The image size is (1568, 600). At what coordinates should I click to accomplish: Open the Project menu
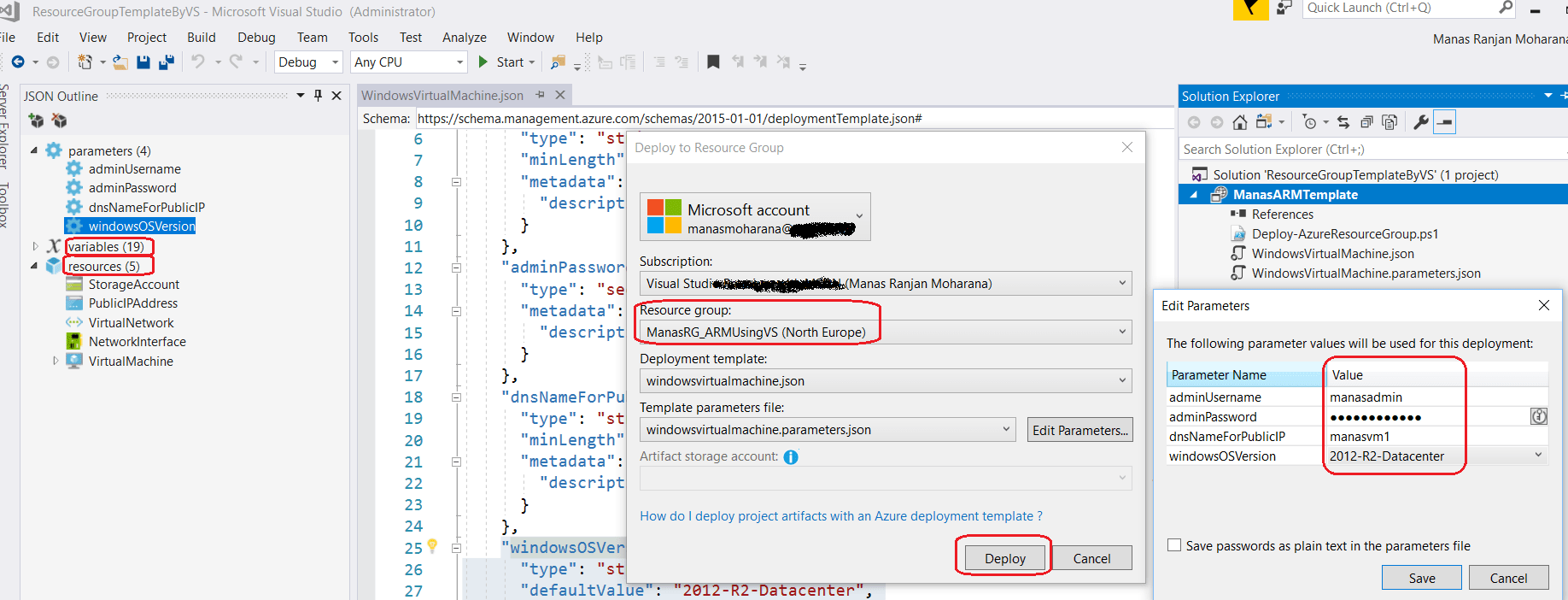click(147, 37)
